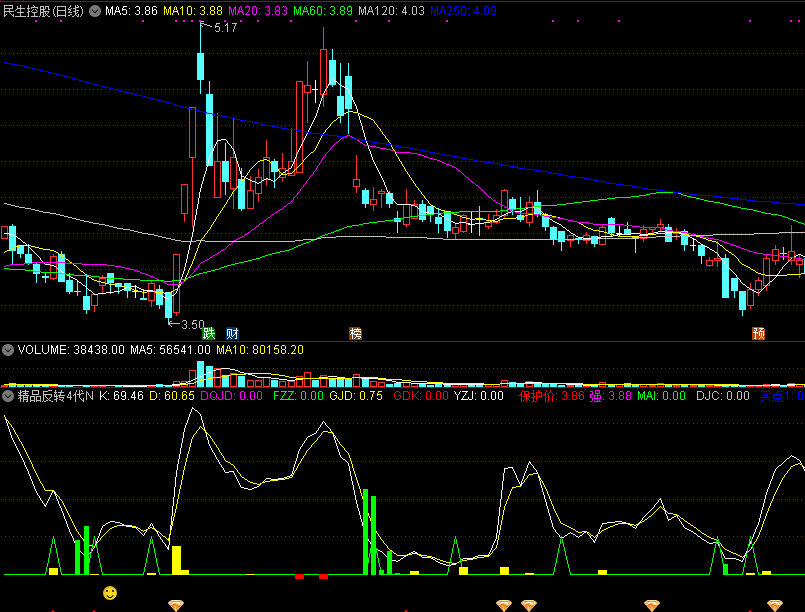The image size is (805, 612).
Task: Click the rightmost diamond signal icon
Action: point(775,606)
